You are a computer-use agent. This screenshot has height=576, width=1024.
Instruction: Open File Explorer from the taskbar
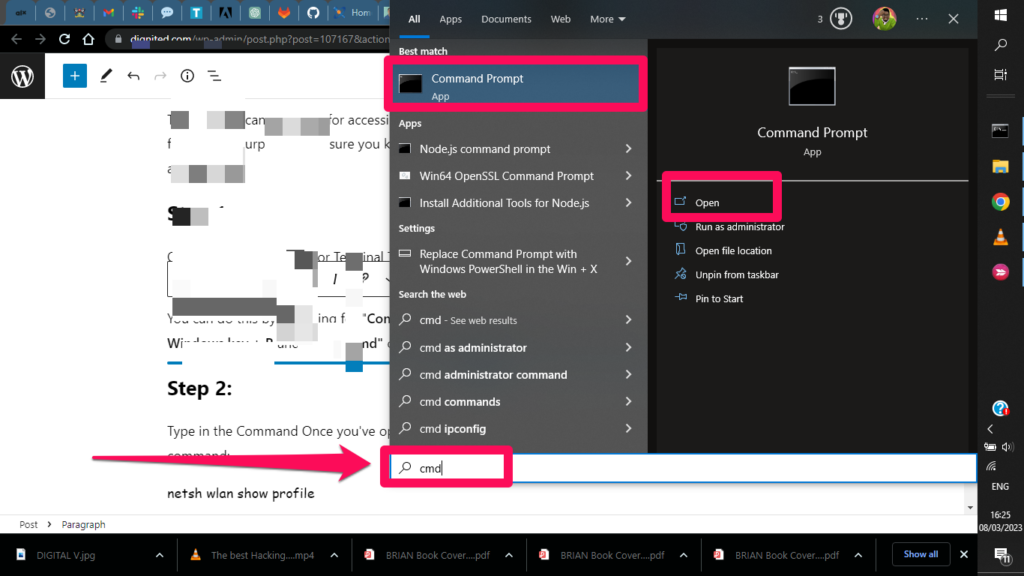[x=1000, y=167]
